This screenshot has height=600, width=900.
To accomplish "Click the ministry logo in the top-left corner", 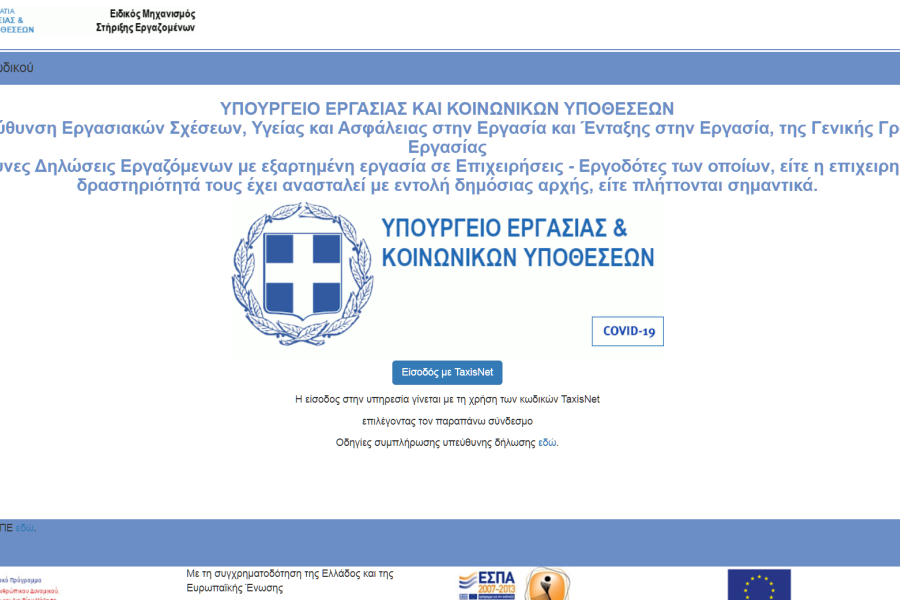I will 17,20.
